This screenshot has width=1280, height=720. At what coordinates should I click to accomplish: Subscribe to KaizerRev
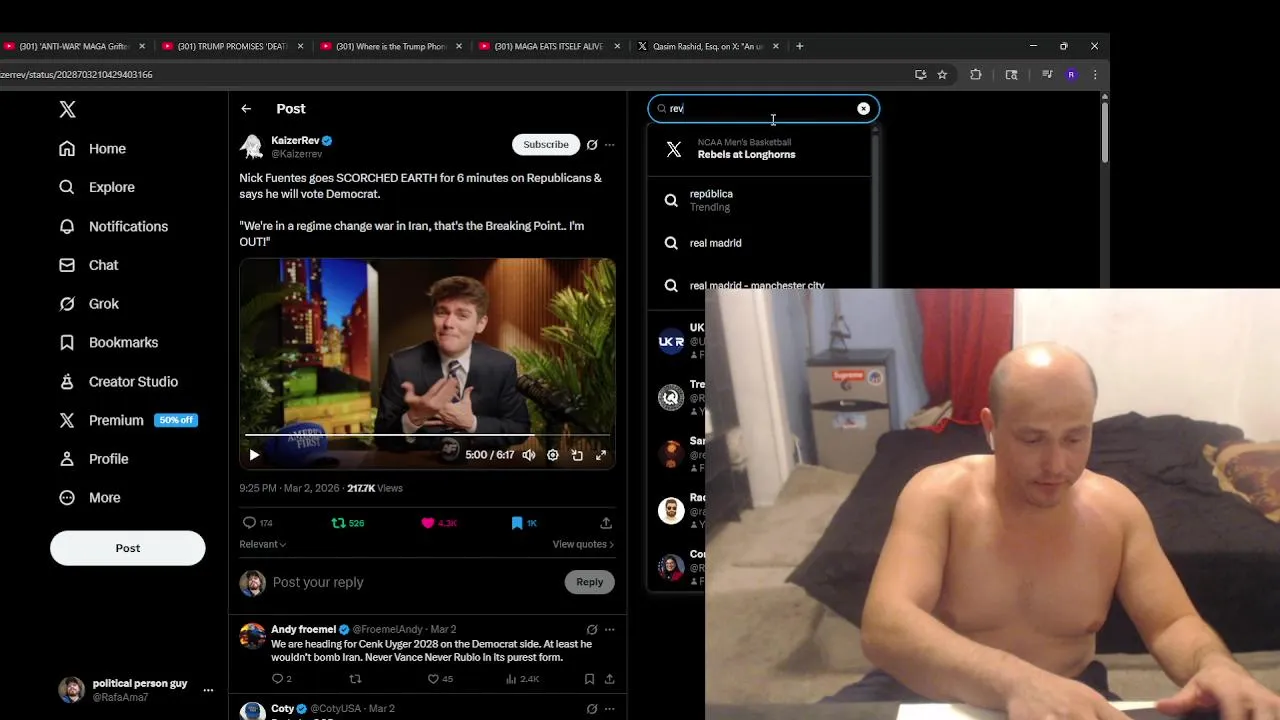tap(546, 144)
